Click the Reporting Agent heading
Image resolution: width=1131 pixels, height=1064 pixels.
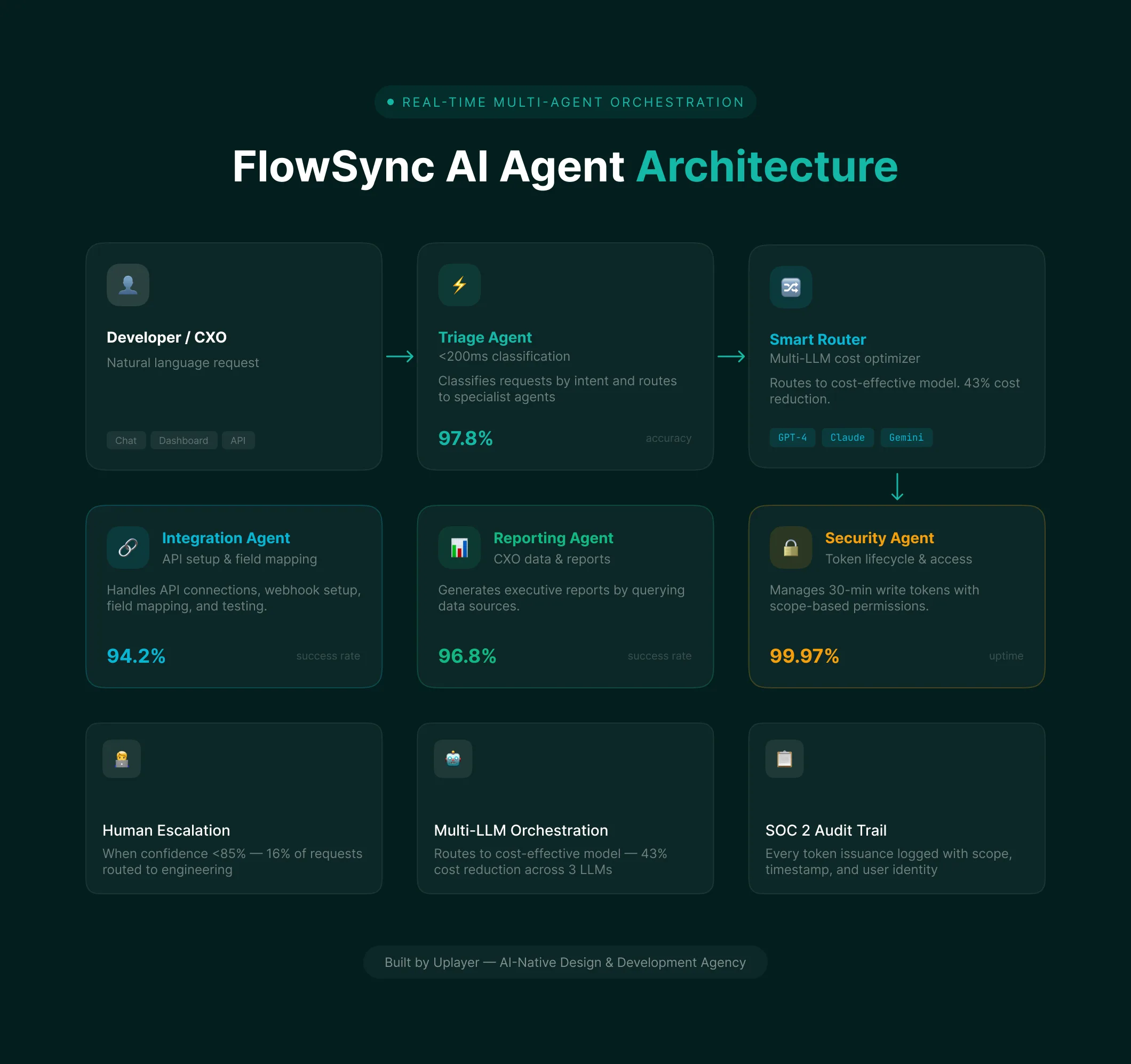554,538
